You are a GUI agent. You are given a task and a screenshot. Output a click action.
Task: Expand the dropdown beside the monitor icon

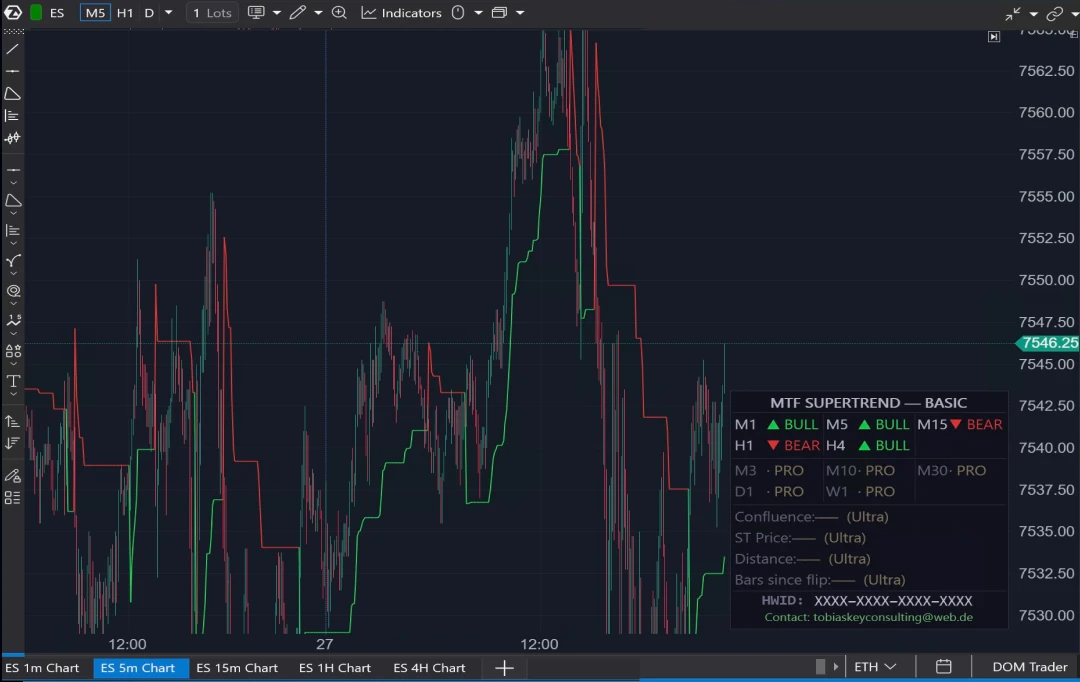pos(276,12)
